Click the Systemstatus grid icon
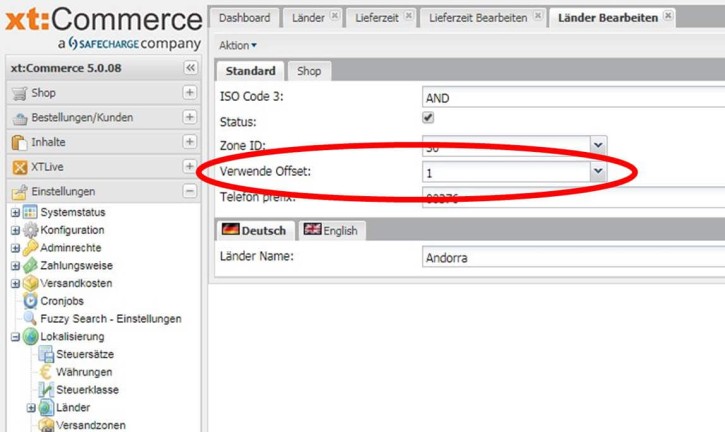The image size is (725, 432). 30,212
